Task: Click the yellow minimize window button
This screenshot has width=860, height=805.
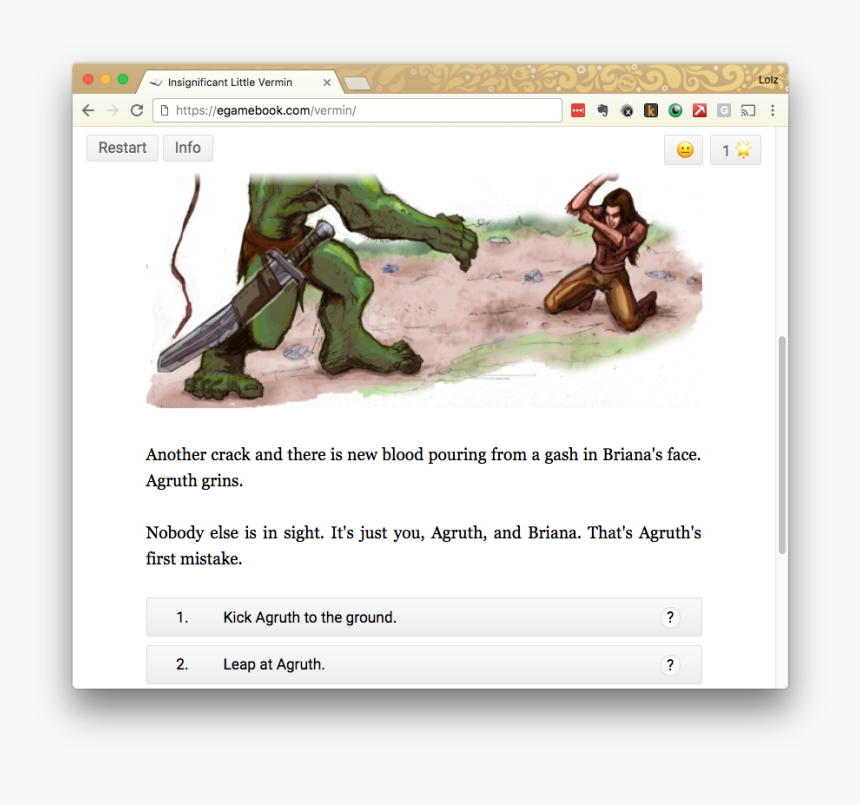Action: pos(106,80)
